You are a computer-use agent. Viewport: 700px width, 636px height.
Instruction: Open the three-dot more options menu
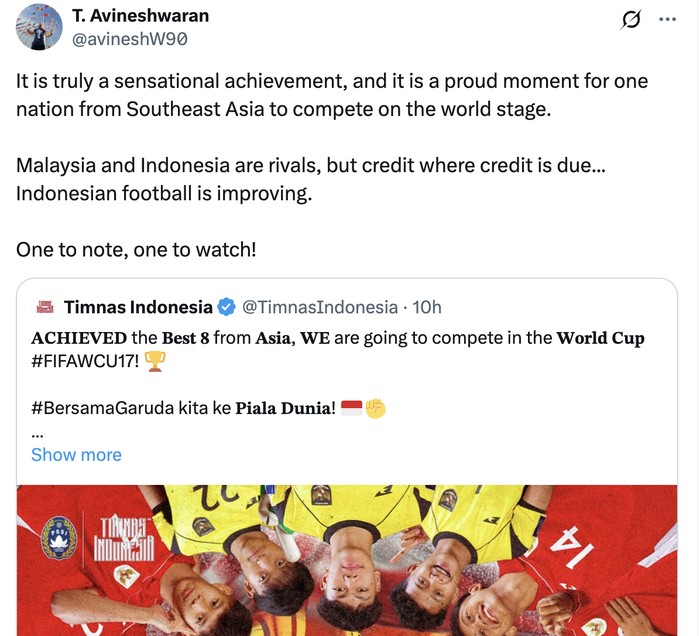(667, 19)
